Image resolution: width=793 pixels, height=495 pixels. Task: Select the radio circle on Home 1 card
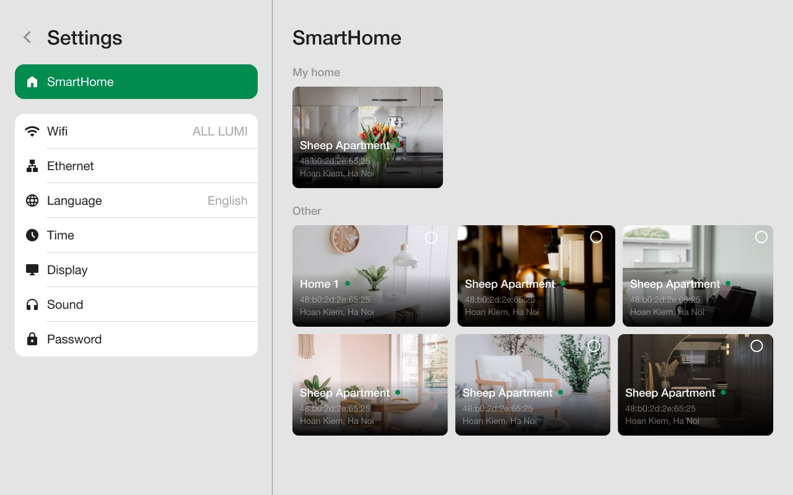click(431, 238)
